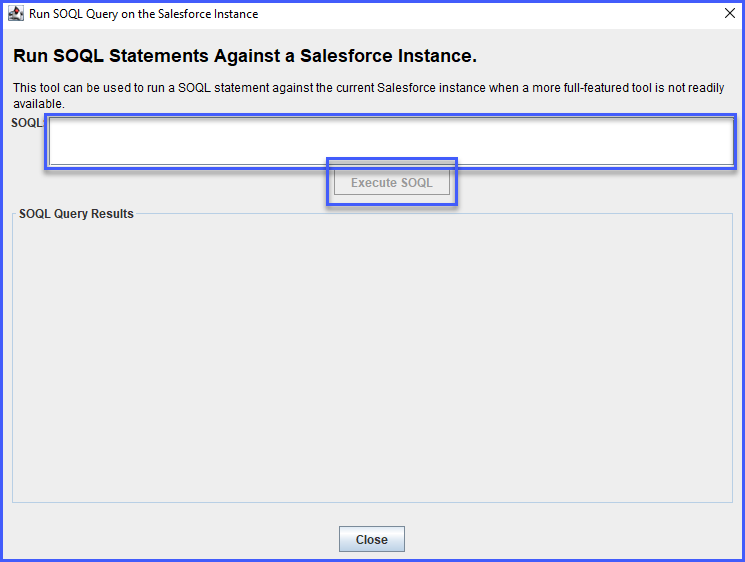Click the window title 'Run SOQL Query on the Salesforce Instance'
The height and width of the screenshot is (562, 745).
click(x=143, y=14)
